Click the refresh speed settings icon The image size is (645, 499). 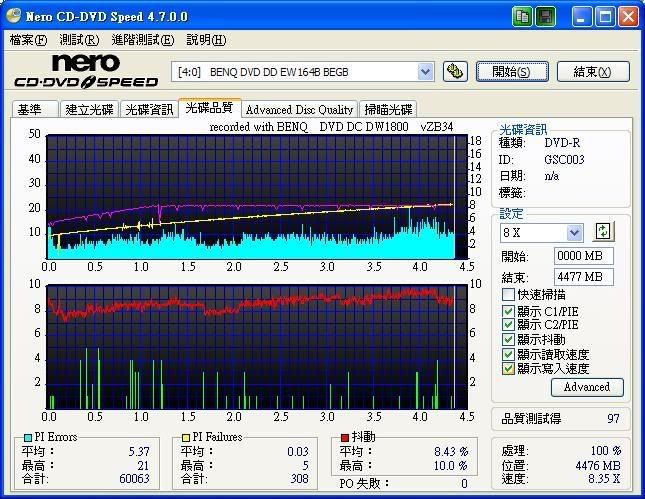[x=603, y=232]
